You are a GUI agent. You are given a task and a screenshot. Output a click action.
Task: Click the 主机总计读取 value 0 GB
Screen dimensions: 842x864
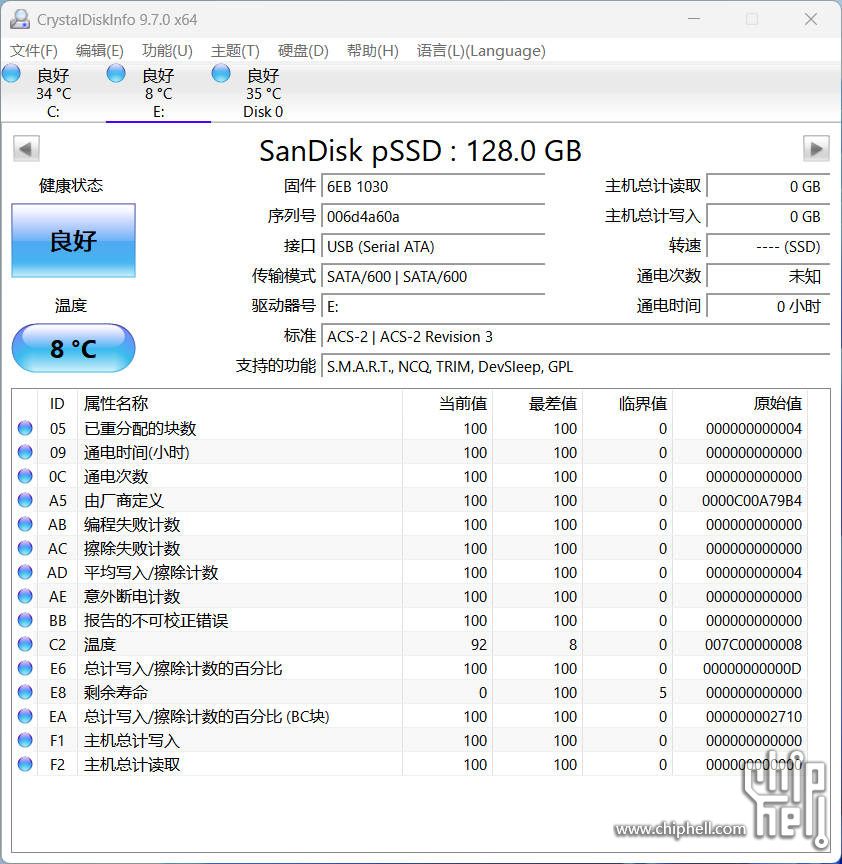(x=768, y=186)
